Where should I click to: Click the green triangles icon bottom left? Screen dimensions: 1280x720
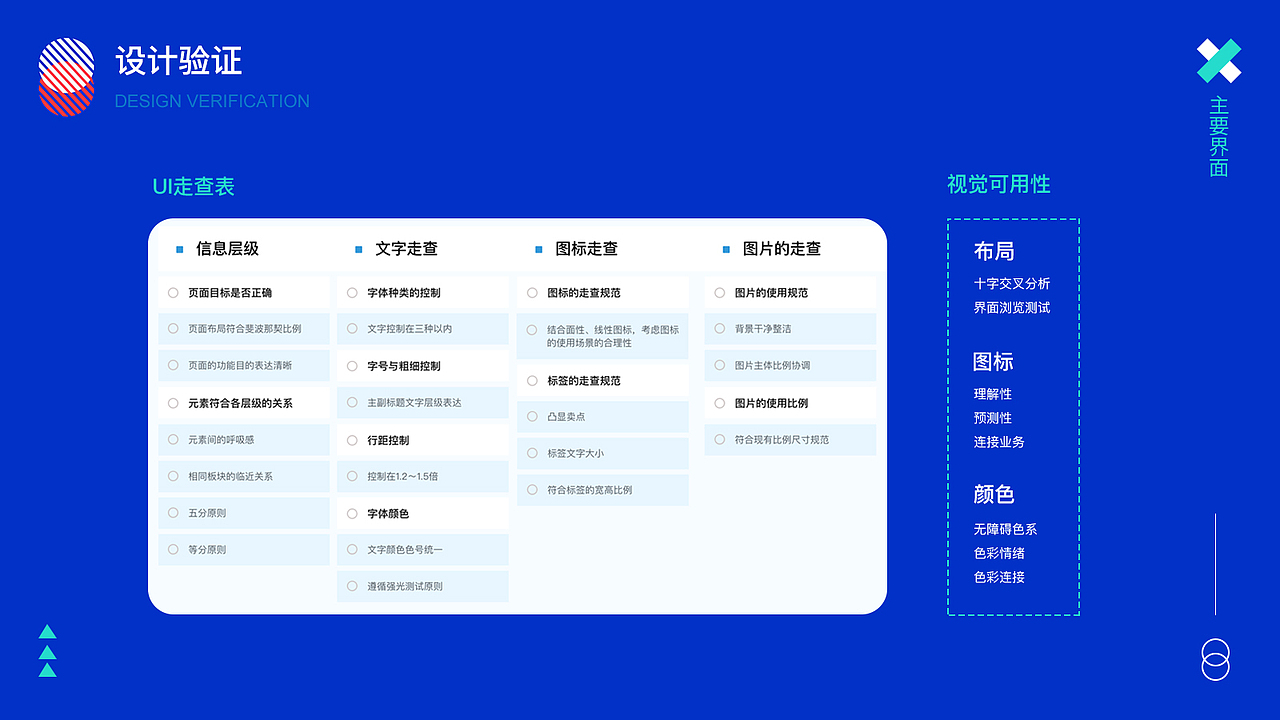coord(47,651)
